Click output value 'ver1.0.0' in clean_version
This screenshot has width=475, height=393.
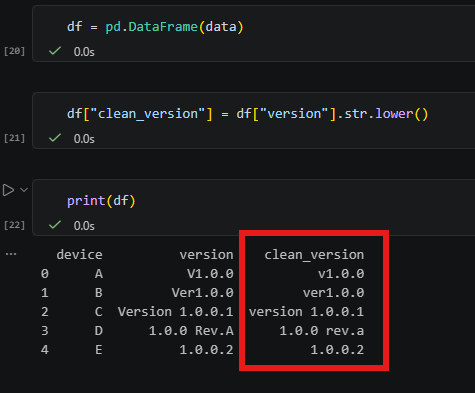tap(333, 293)
